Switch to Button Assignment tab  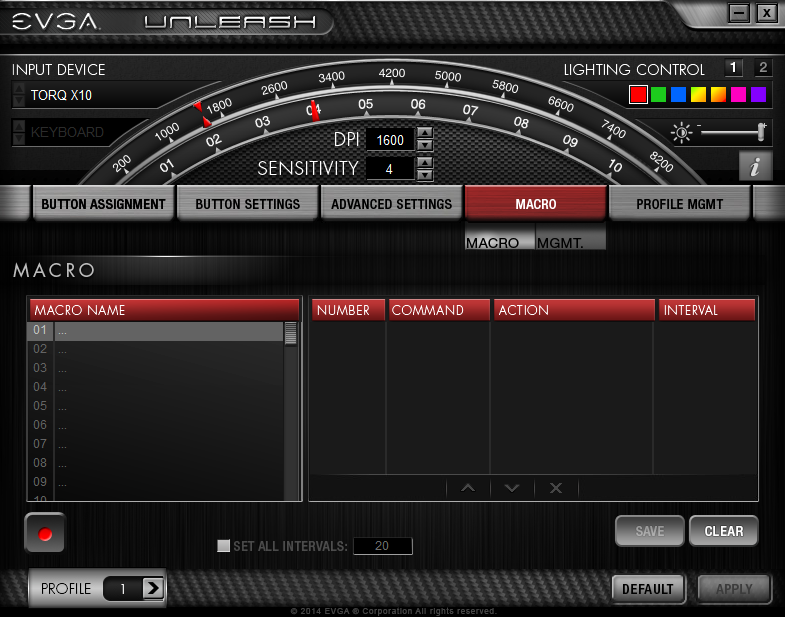click(103, 204)
